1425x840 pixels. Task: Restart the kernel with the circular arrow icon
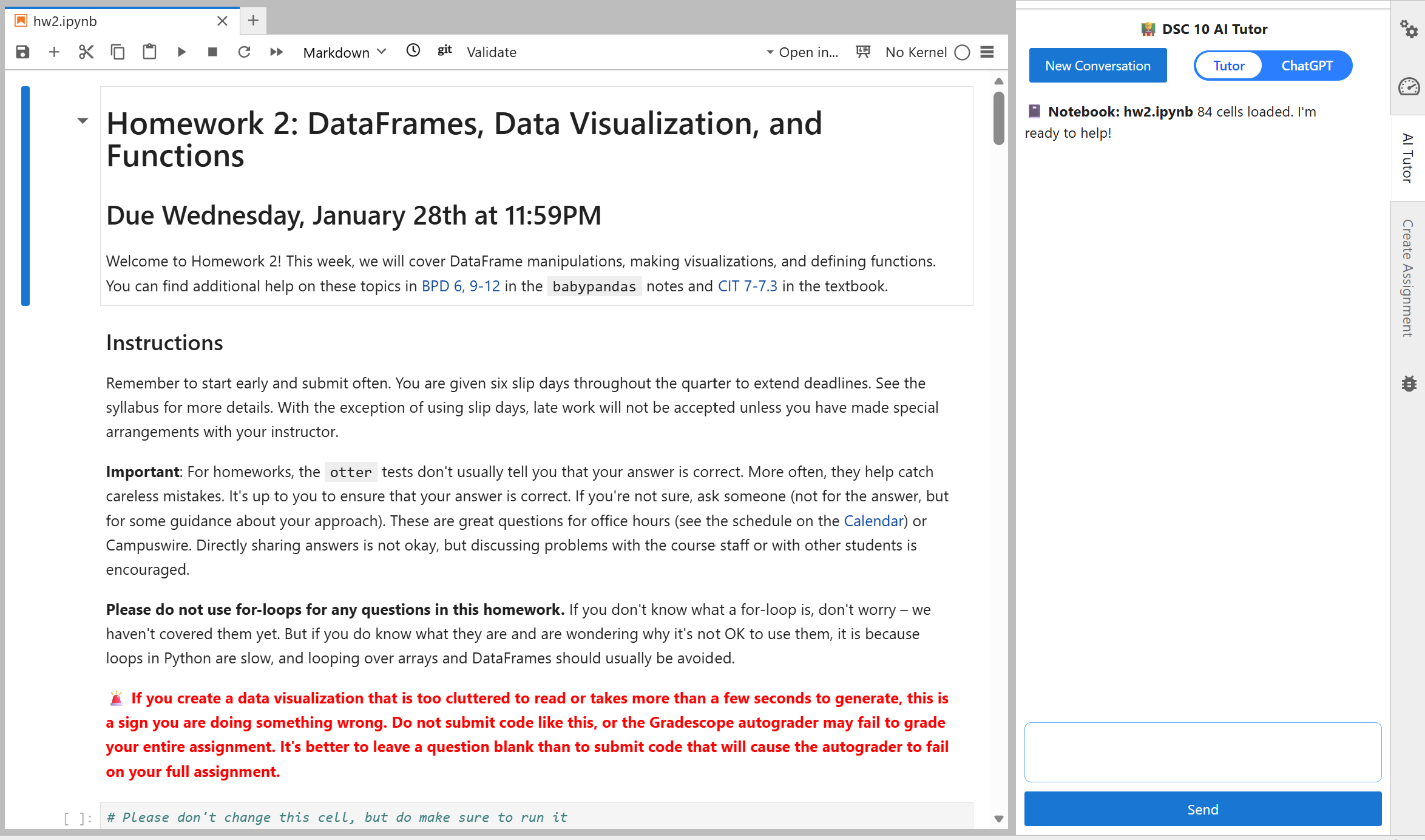[244, 52]
